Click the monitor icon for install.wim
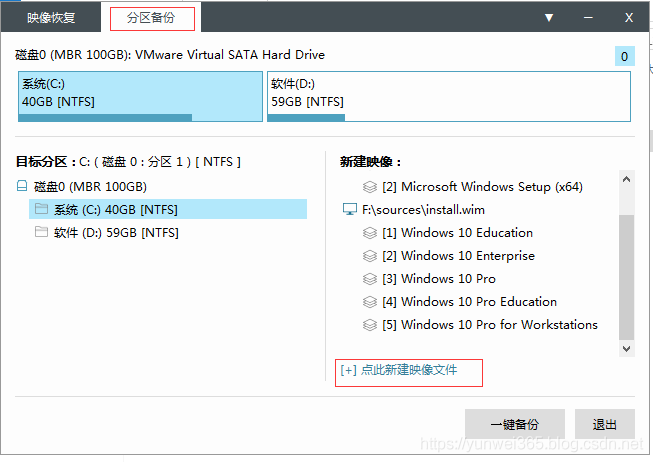The width and height of the screenshot is (653, 462). tap(349, 209)
